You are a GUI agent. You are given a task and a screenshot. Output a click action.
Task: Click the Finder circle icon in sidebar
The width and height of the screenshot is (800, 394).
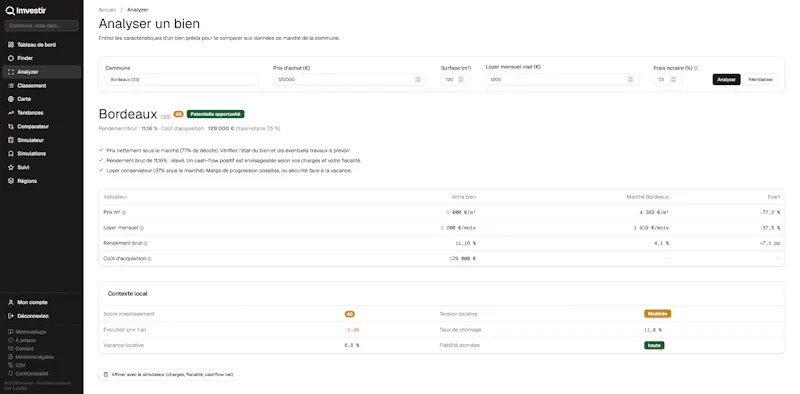click(11, 58)
